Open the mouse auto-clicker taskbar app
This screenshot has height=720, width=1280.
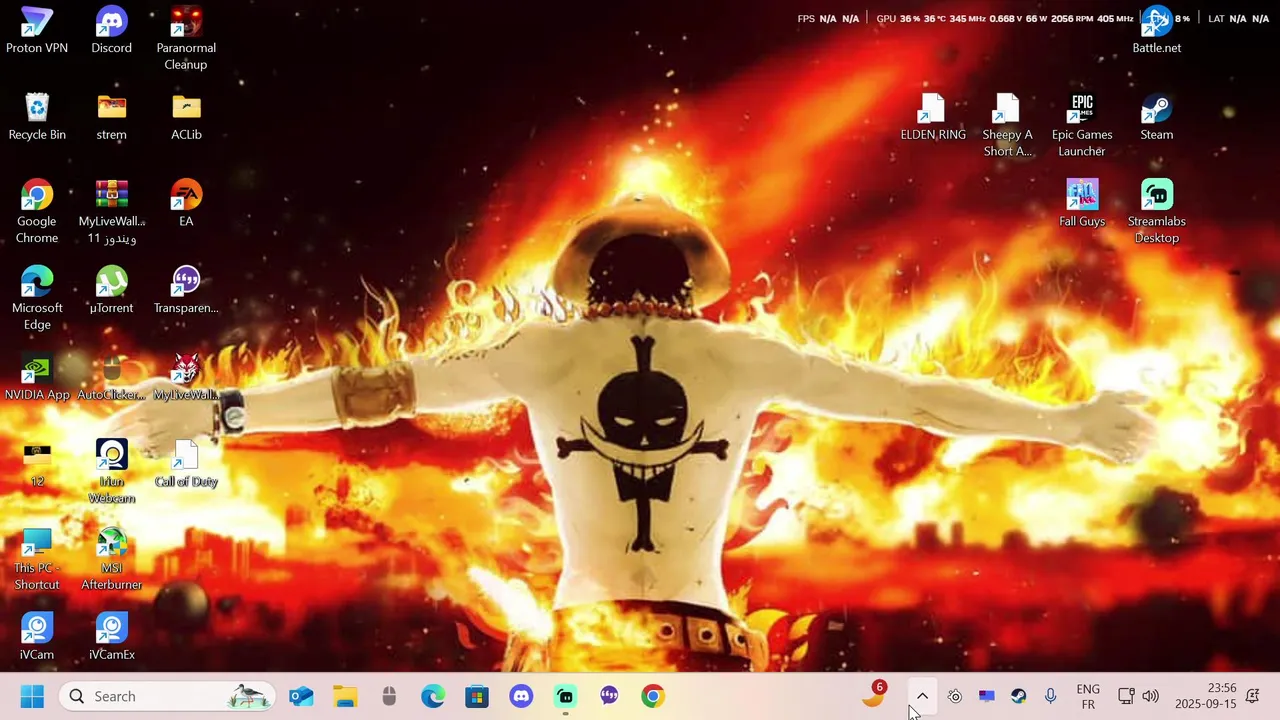[x=389, y=696]
